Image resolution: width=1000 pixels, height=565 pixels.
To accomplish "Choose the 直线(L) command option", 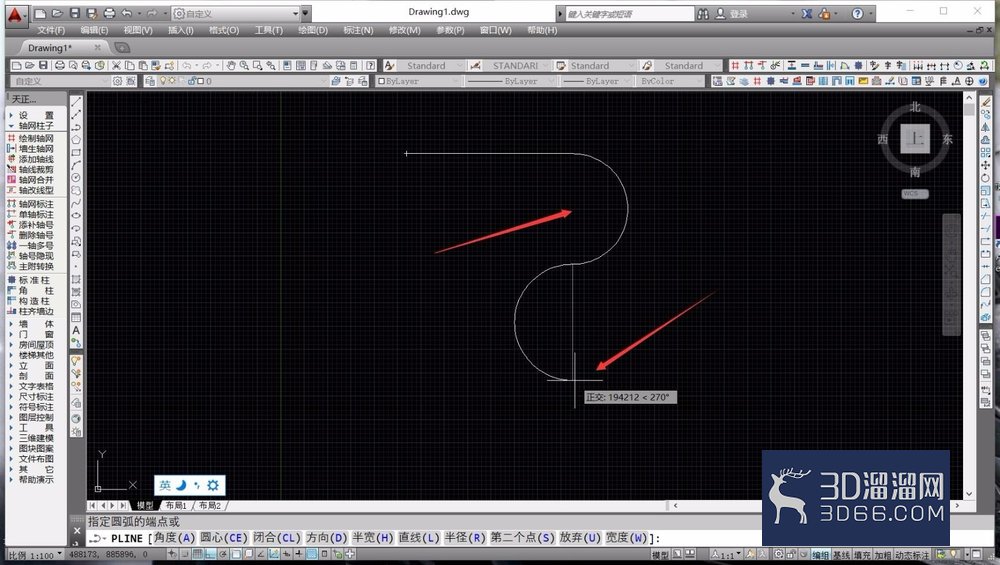I will coord(420,538).
